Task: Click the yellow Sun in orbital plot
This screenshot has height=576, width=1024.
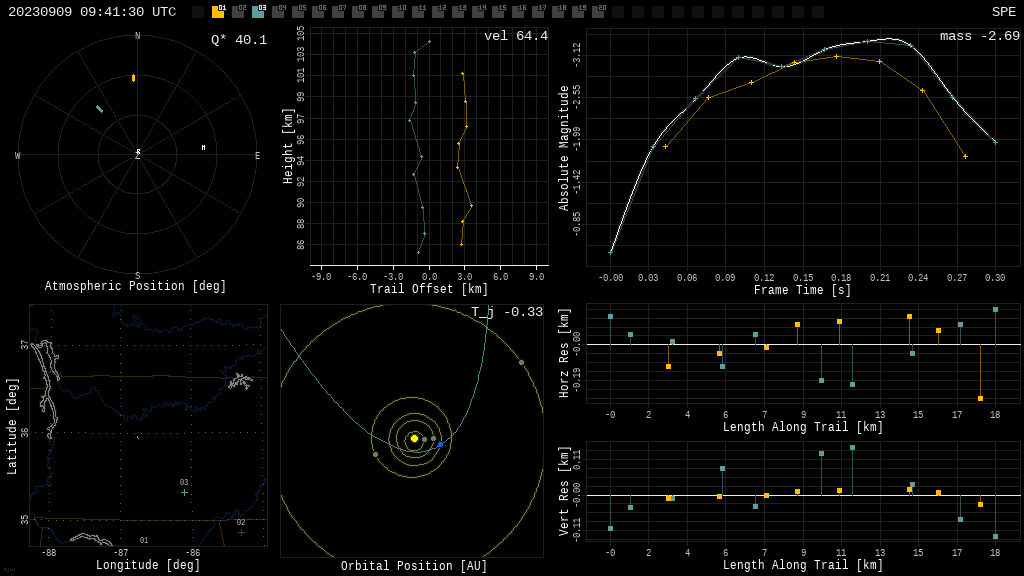Action: point(414,438)
